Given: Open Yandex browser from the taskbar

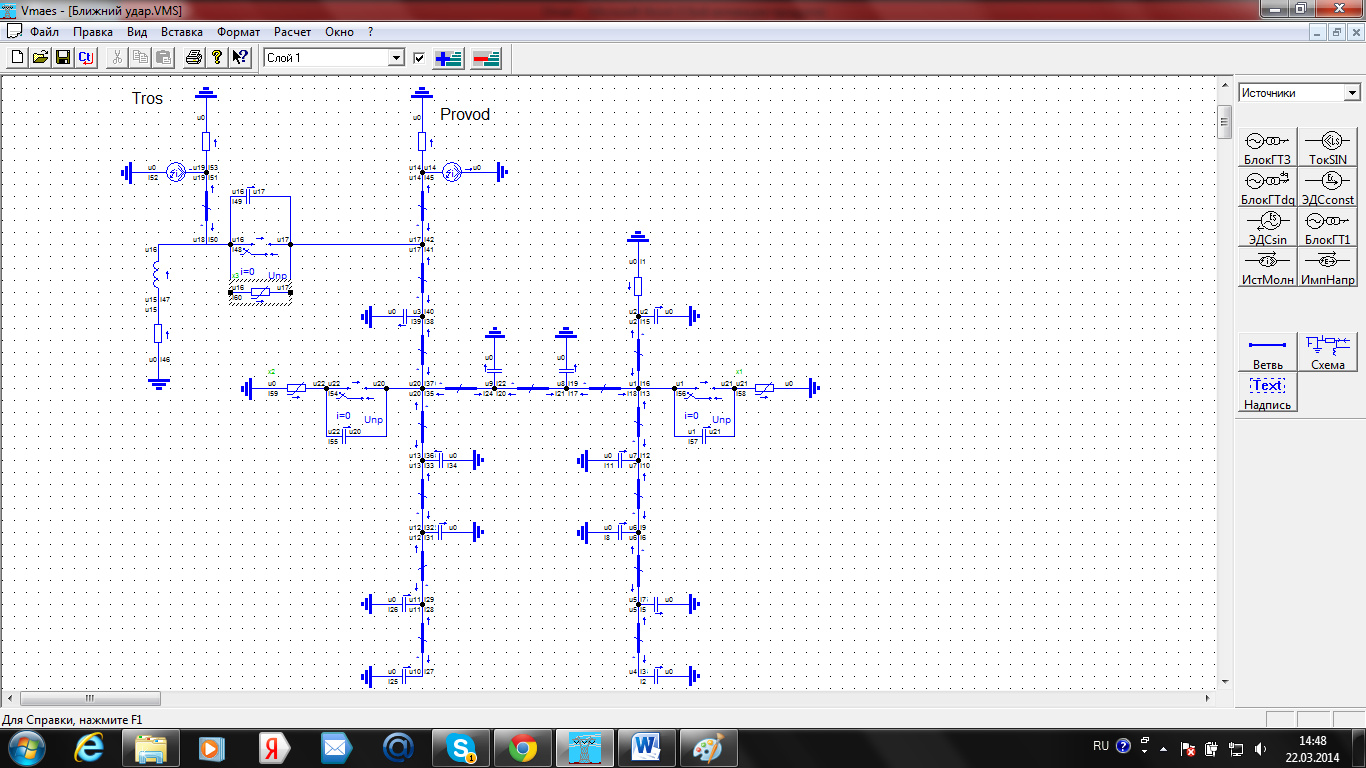Looking at the screenshot, I should click(275, 747).
